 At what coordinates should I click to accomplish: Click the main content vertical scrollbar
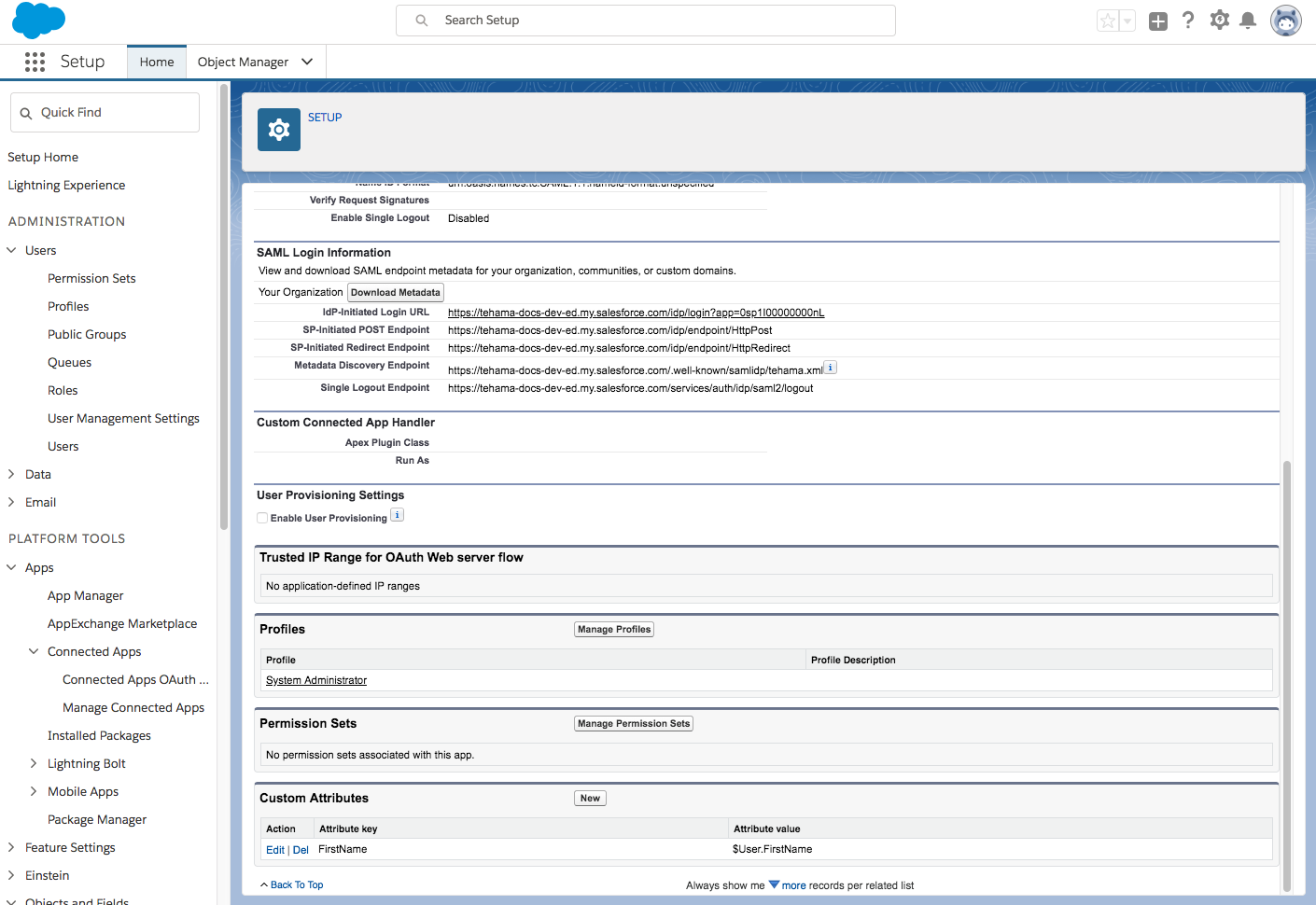click(x=1287, y=676)
